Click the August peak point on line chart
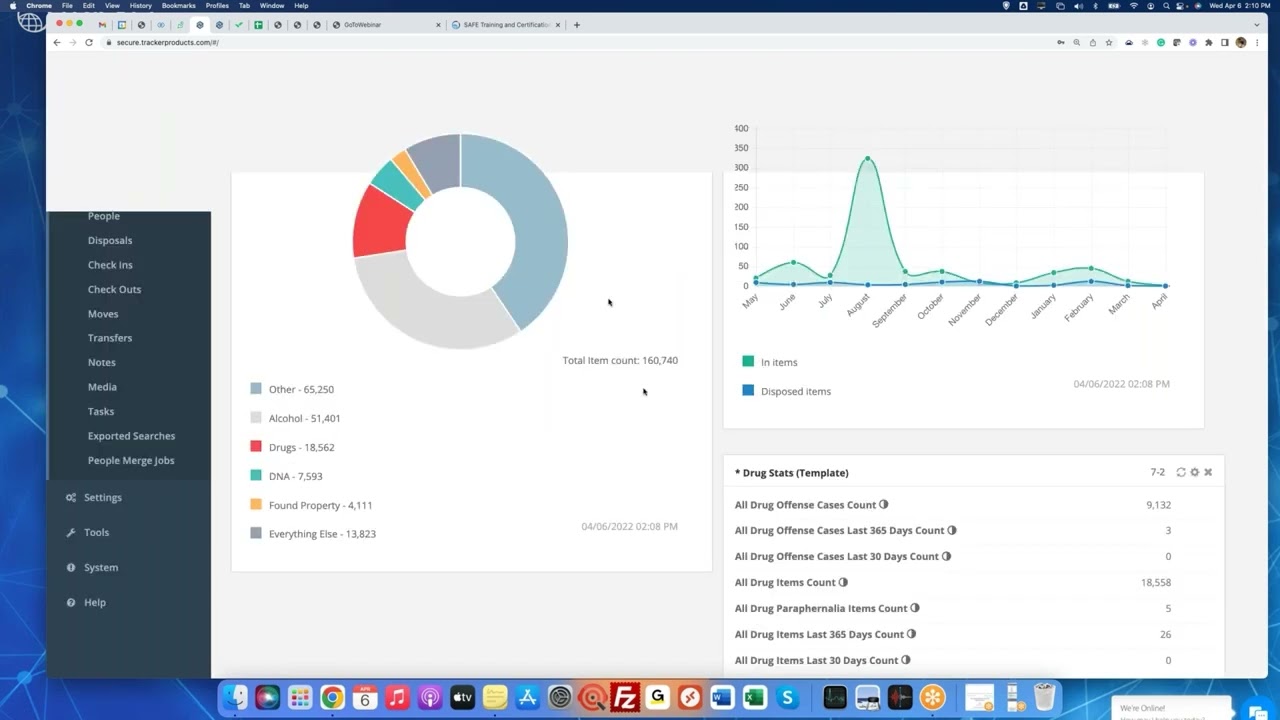 coord(867,158)
